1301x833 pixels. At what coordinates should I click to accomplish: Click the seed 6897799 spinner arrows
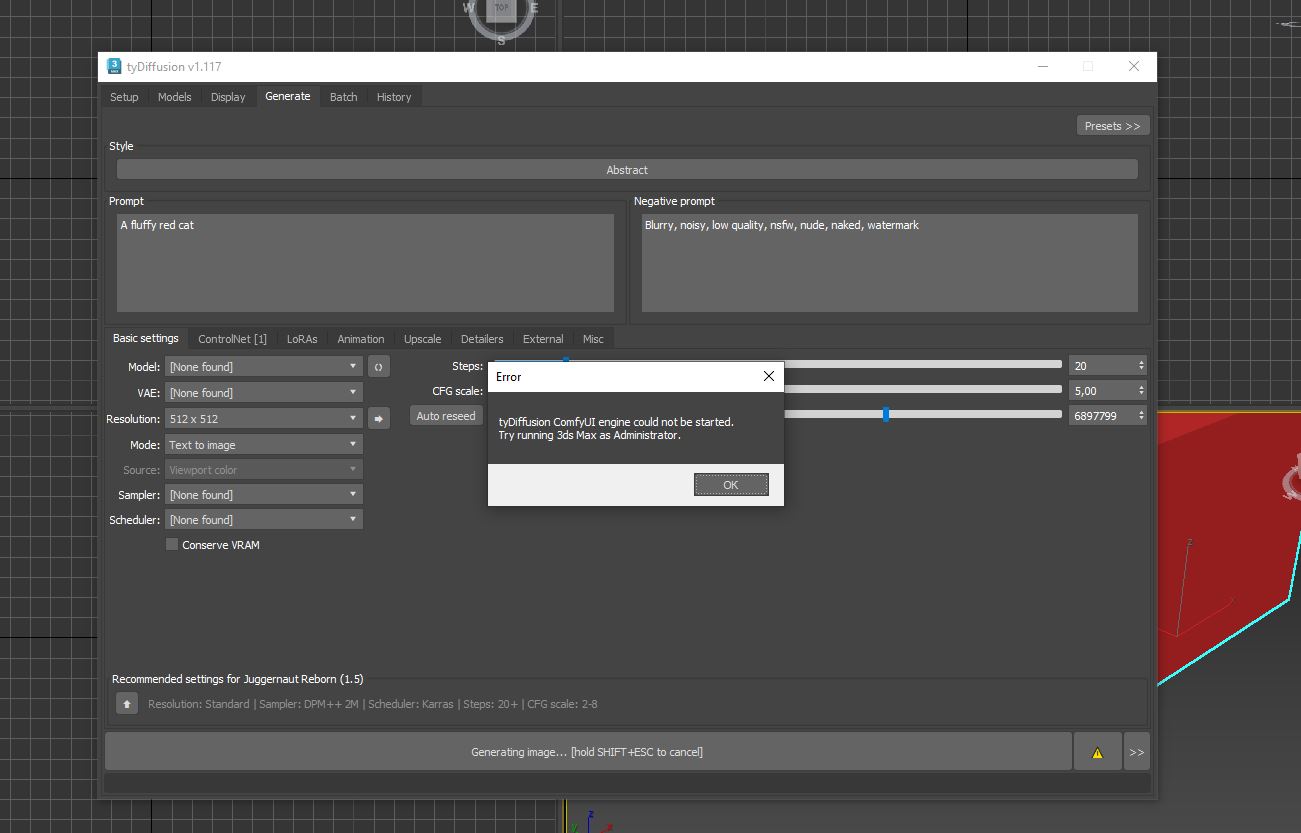1141,415
